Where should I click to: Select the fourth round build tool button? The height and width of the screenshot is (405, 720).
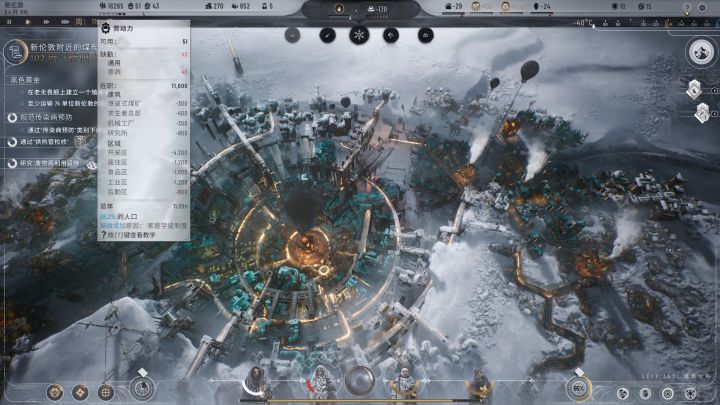pos(391,35)
